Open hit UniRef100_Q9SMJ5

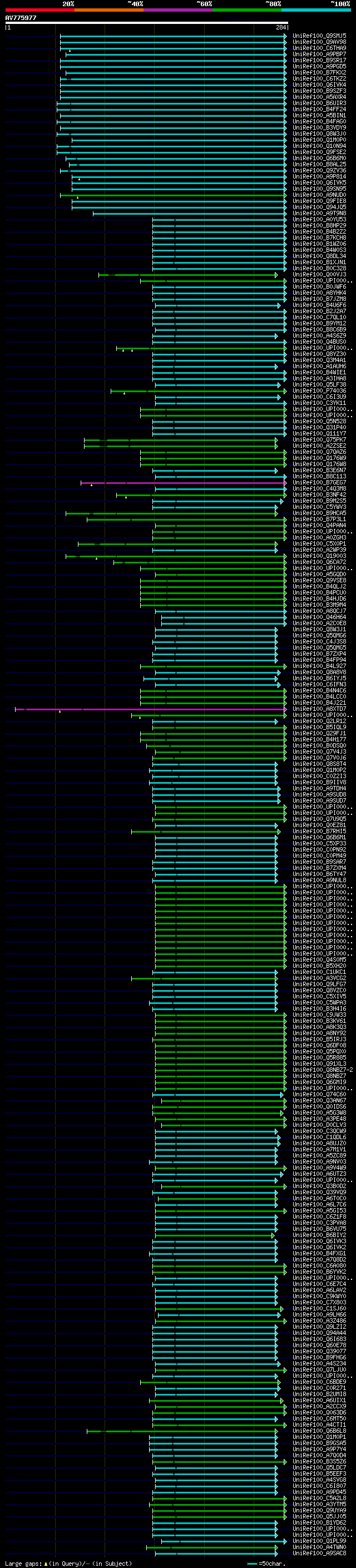tap(319, 36)
